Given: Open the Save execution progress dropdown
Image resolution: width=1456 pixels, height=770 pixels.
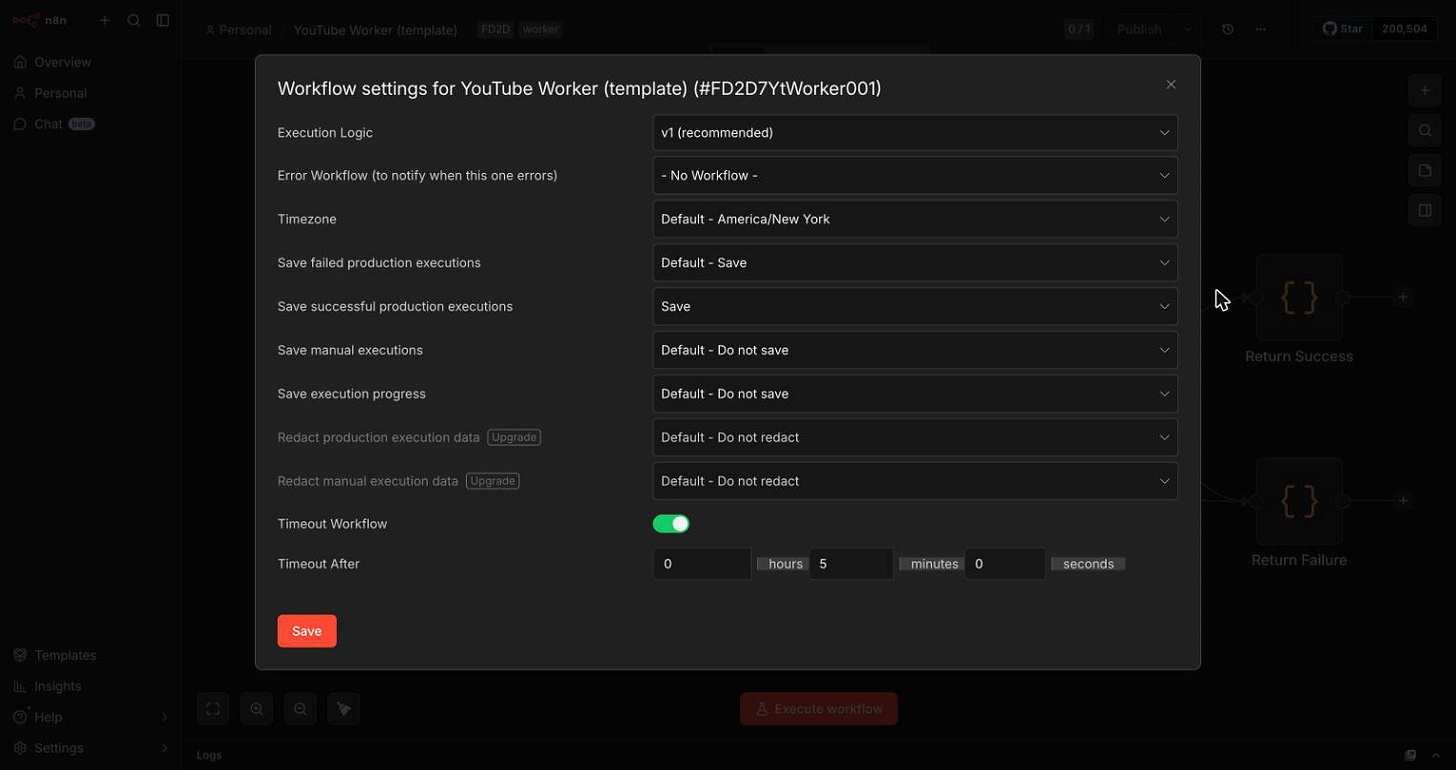Looking at the screenshot, I should click(915, 394).
